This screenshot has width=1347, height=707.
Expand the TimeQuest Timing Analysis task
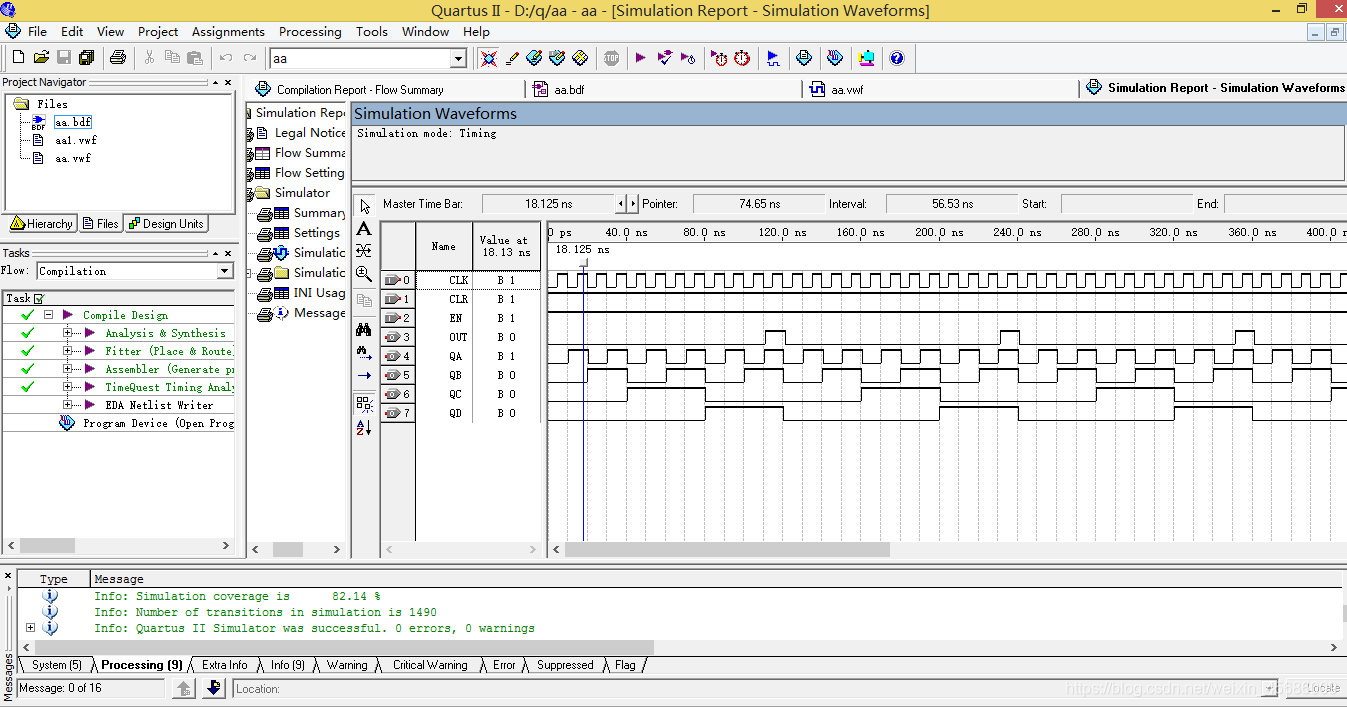tap(68, 387)
